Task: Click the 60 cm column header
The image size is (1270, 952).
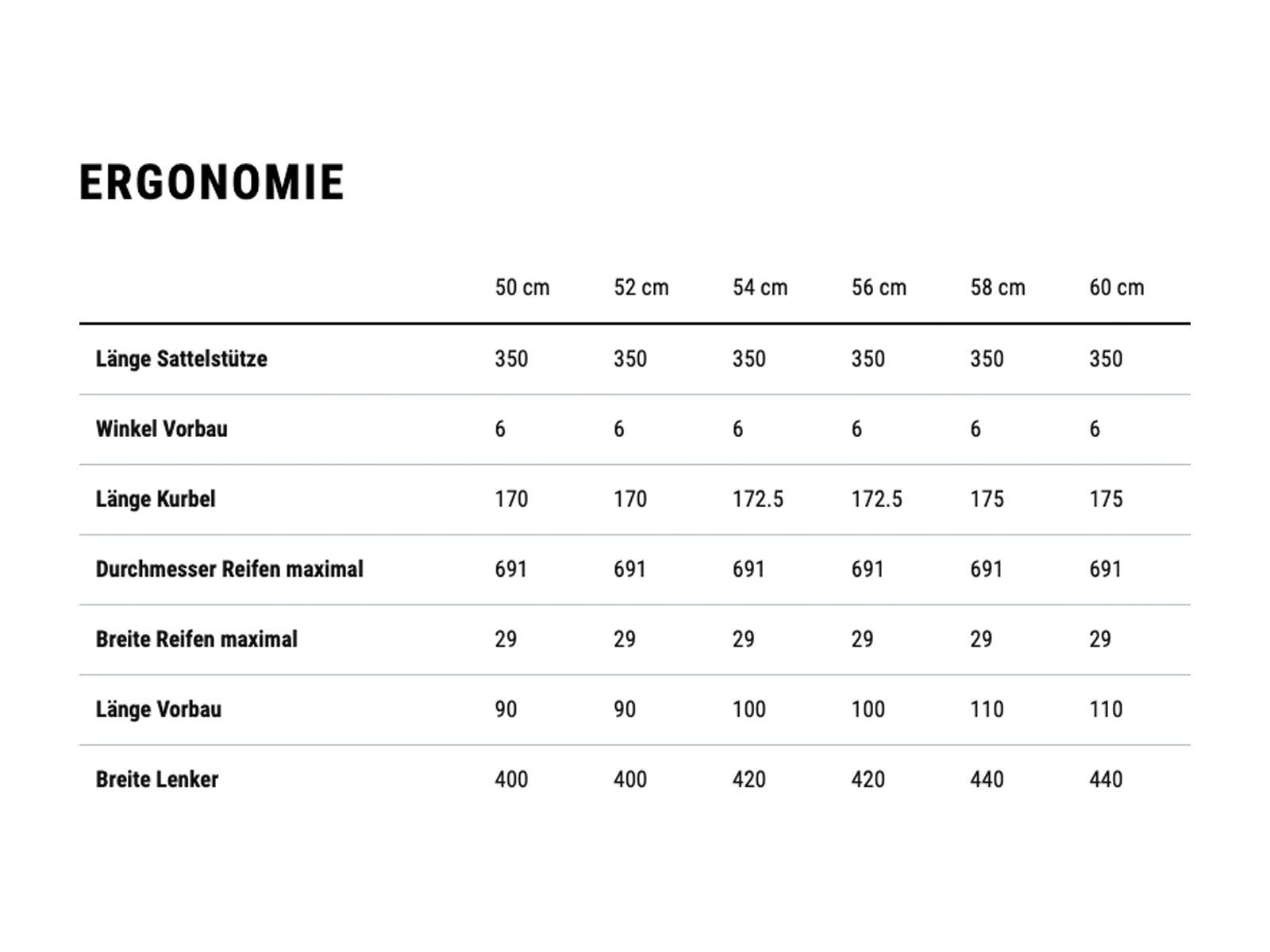Action: click(1117, 287)
